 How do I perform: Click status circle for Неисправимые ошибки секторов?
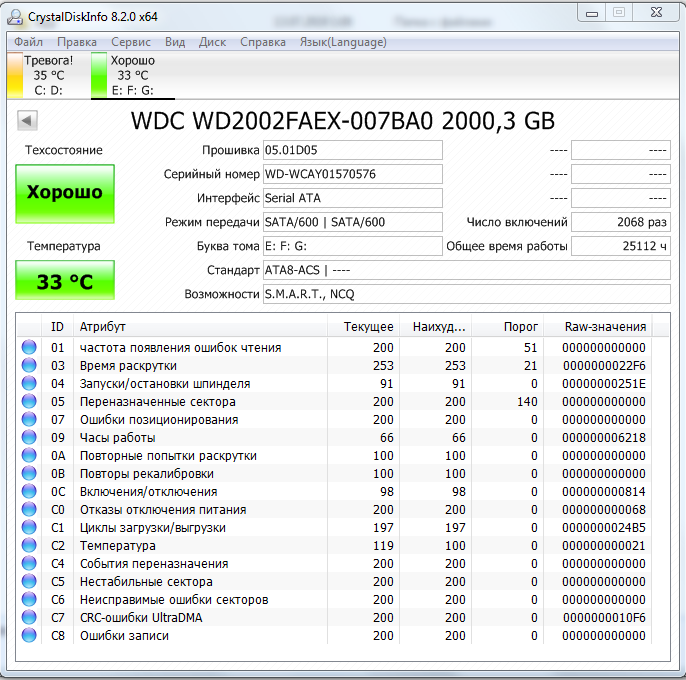tap(29, 599)
